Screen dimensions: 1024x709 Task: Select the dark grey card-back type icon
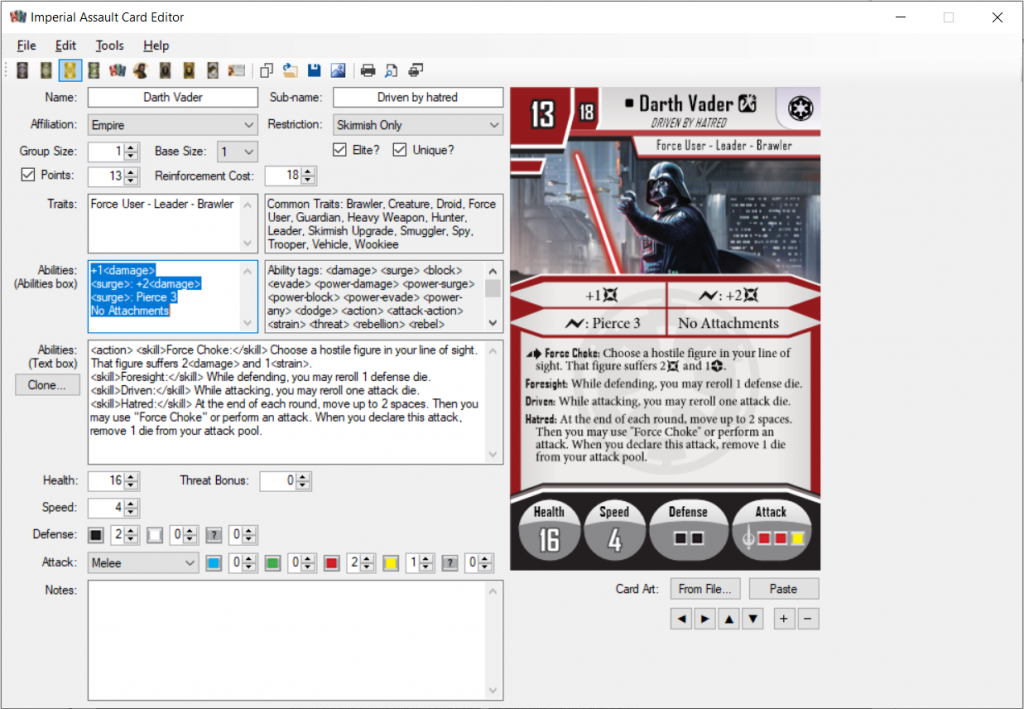22,70
